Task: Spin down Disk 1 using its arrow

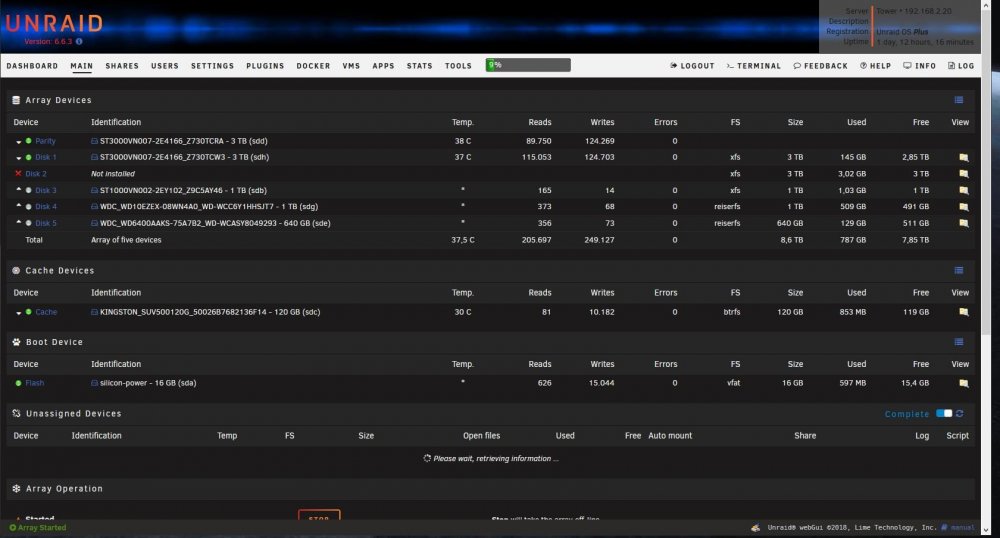Action: click(x=18, y=158)
